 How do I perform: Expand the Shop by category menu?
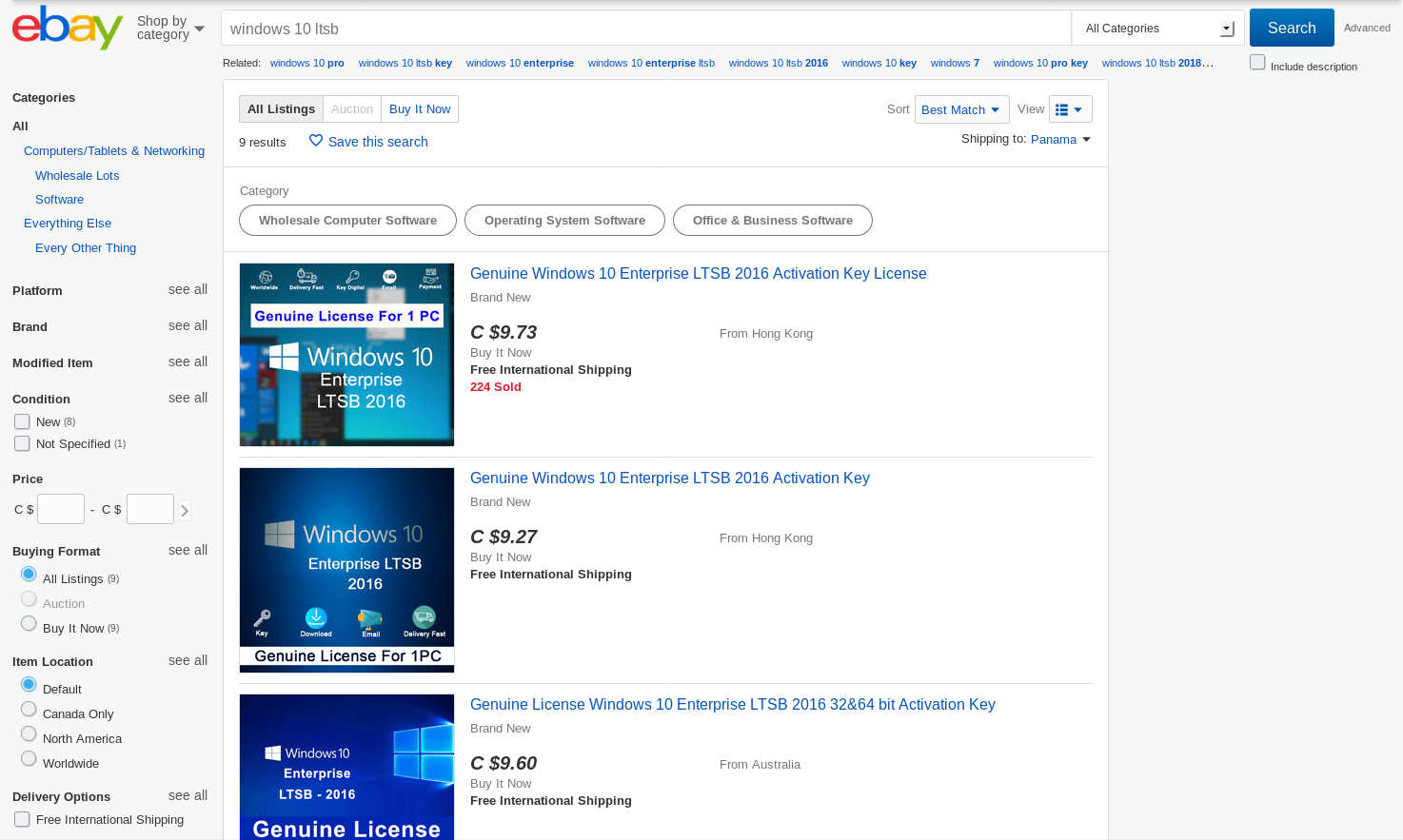pyautogui.click(x=166, y=27)
